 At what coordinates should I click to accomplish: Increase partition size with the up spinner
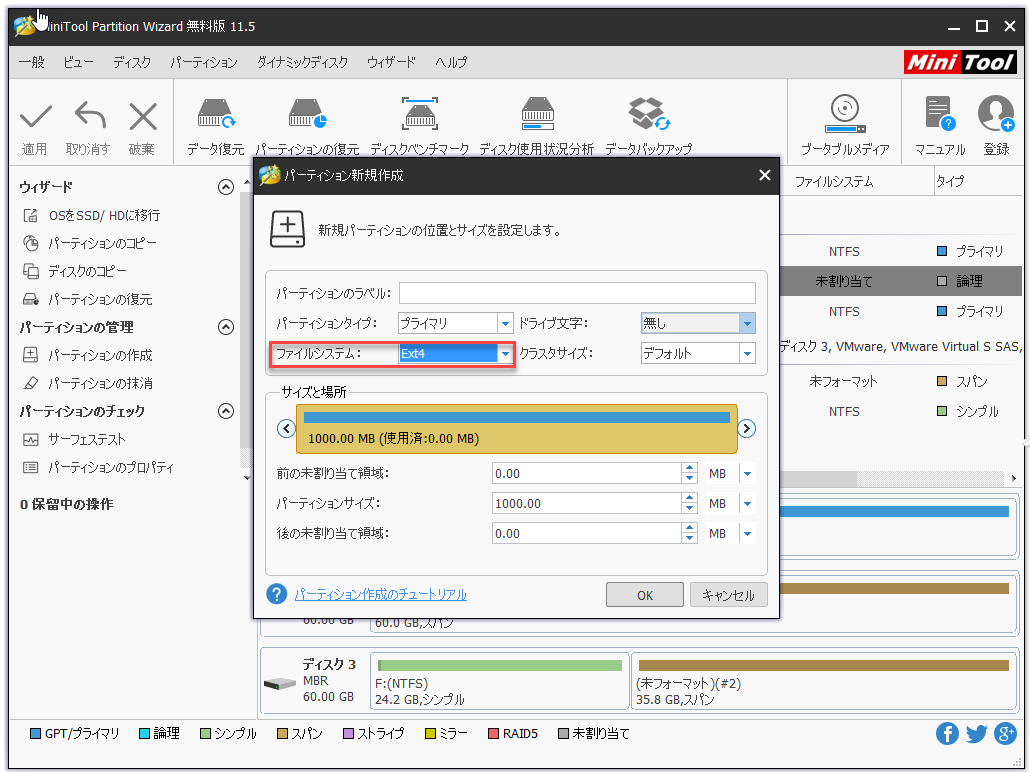tap(689, 499)
